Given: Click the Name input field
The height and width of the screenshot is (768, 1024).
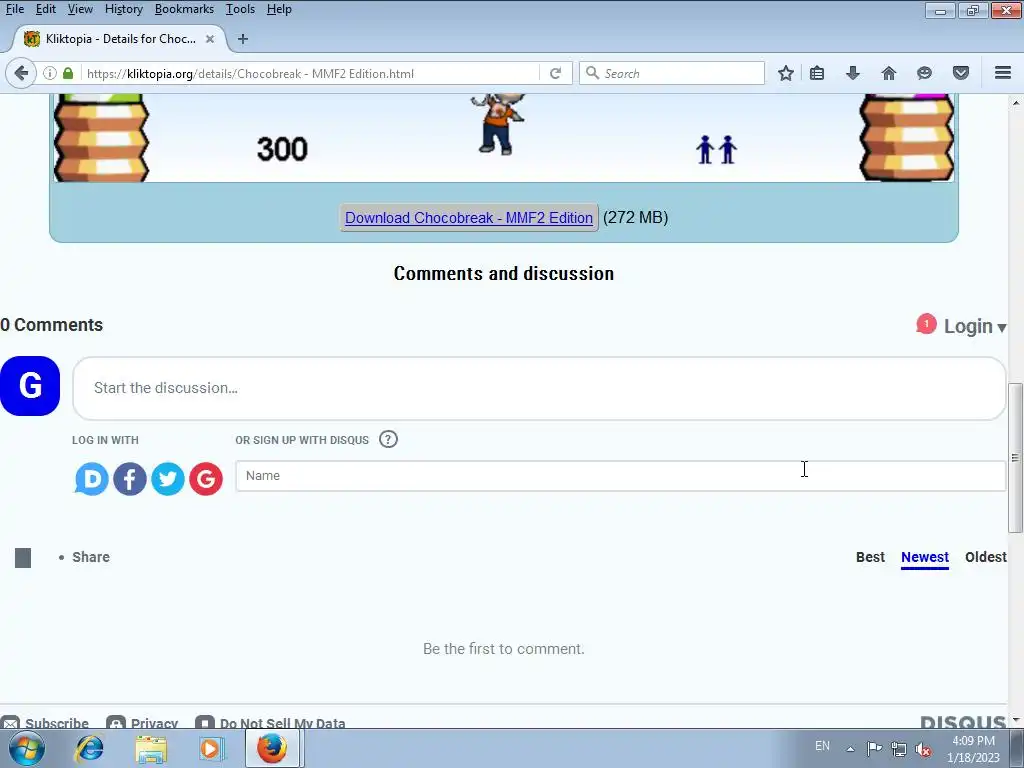Looking at the screenshot, I should 620,475.
